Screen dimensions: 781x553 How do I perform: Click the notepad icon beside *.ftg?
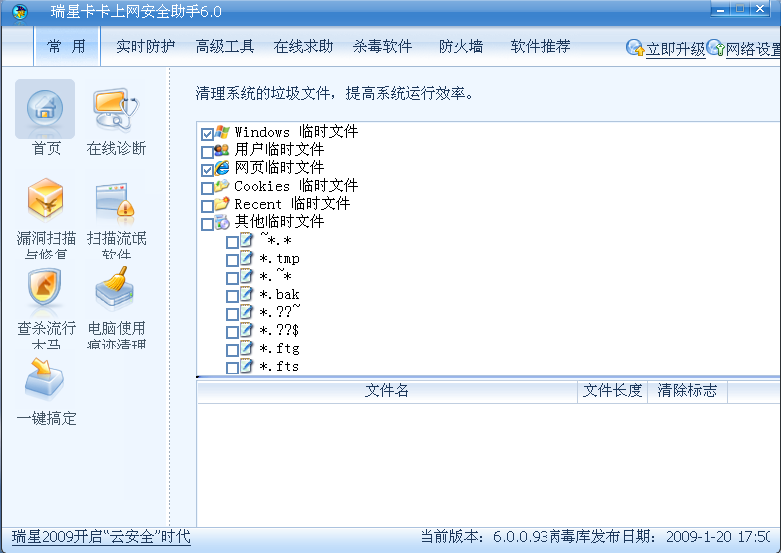[x=247, y=347]
